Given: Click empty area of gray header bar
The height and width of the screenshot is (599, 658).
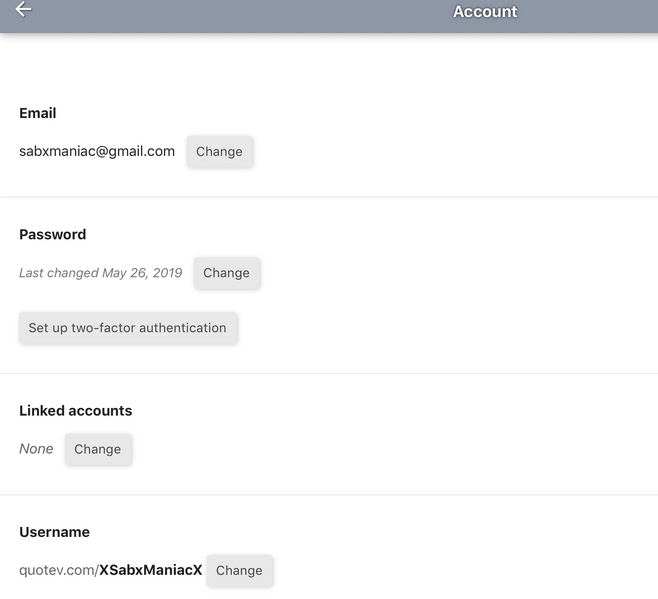Looking at the screenshot, I should pyautogui.click(x=250, y=14).
